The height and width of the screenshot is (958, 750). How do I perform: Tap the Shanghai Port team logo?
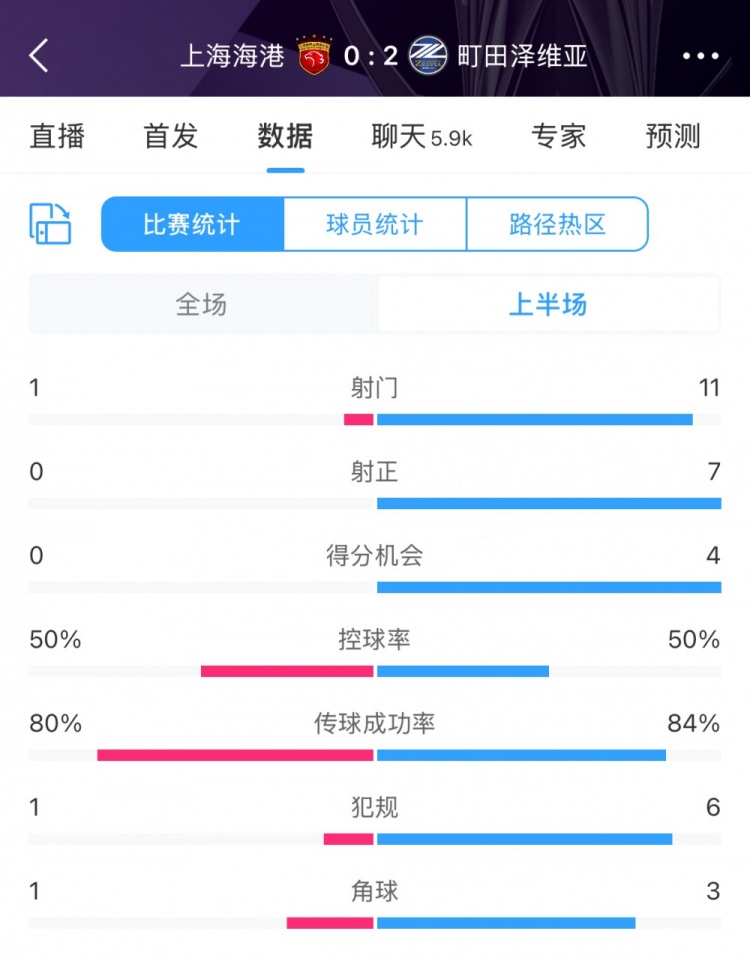(x=314, y=55)
